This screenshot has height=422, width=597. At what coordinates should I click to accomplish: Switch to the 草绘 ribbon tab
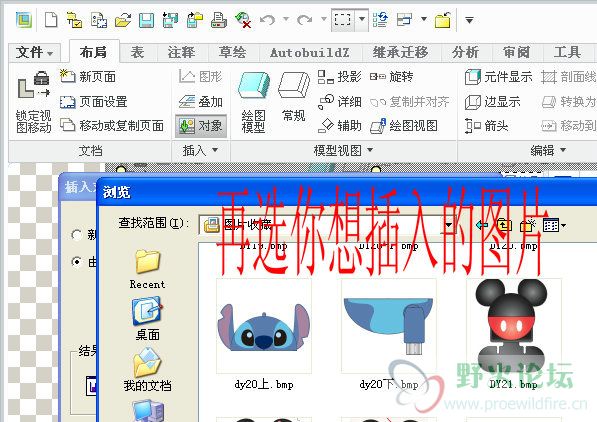(x=233, y=52)
